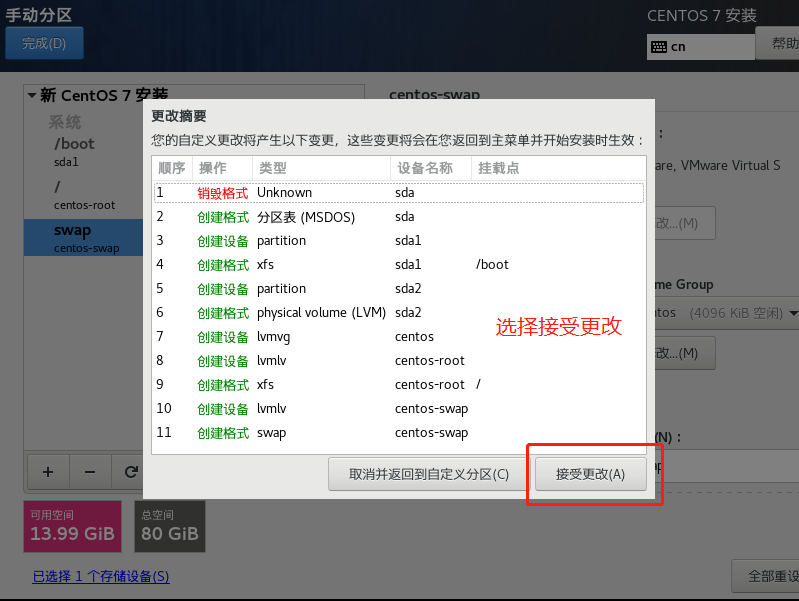This screenshot has height=601, width=799.
Task: Select row 7 lvmvg centos
Action: 399,336
